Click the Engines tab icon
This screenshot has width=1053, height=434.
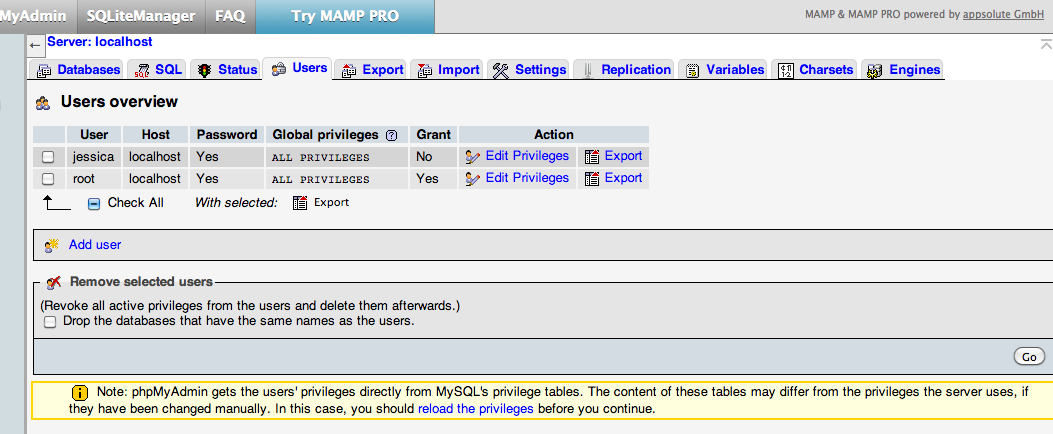(x=875, y=70)
